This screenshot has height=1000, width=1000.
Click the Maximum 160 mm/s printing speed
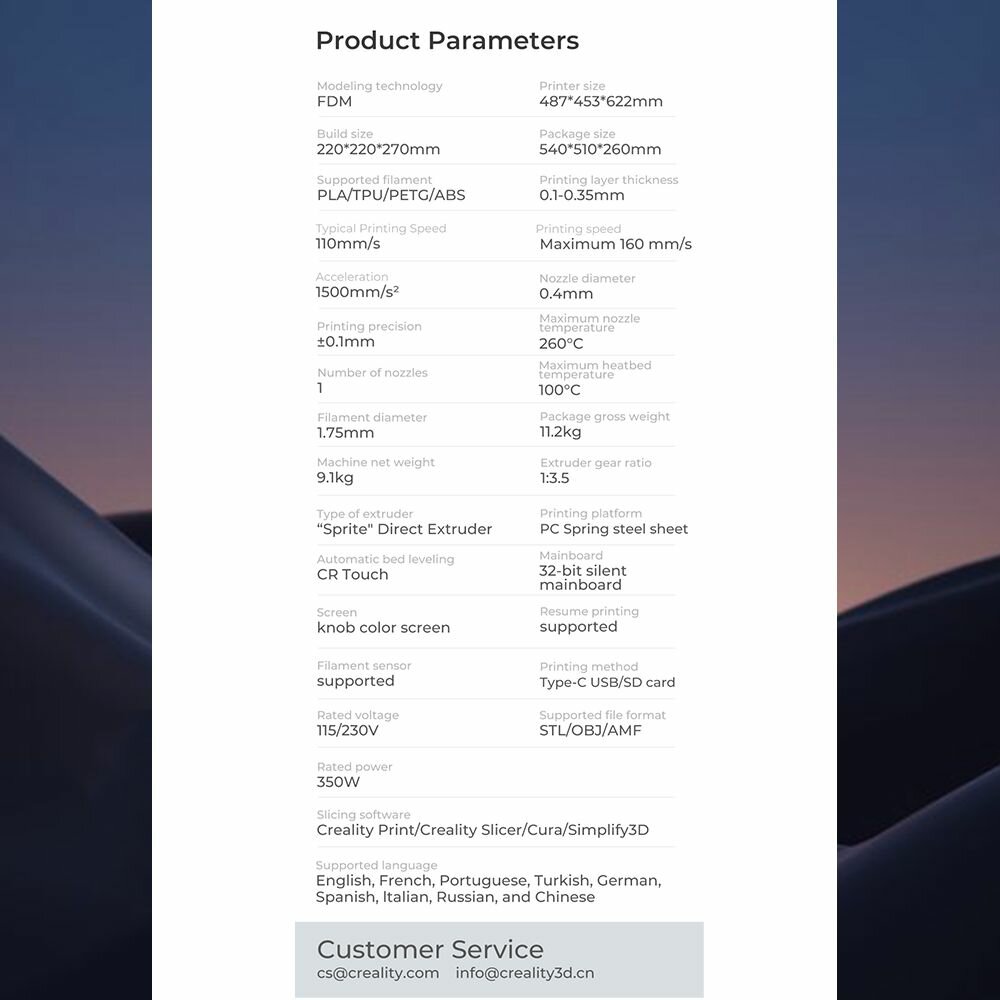615,245
